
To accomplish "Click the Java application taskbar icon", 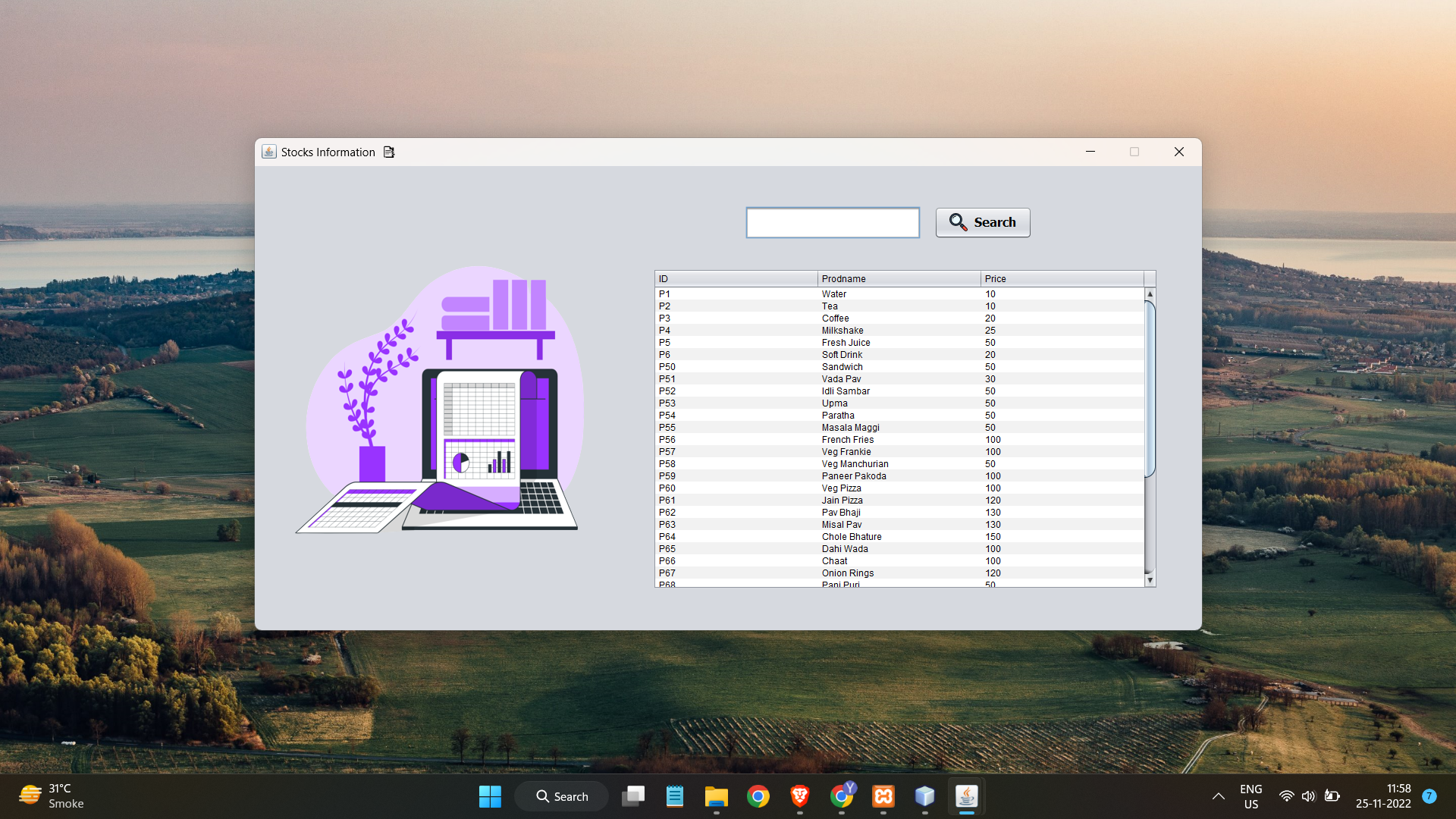I will (966, 796).
